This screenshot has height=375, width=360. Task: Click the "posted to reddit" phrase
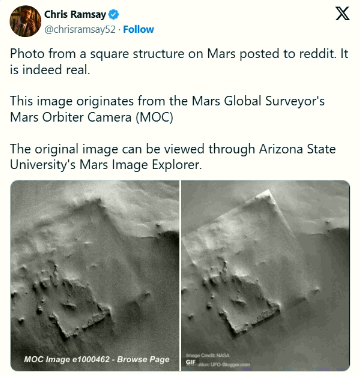pyautogui.click(x=287, y=54)
